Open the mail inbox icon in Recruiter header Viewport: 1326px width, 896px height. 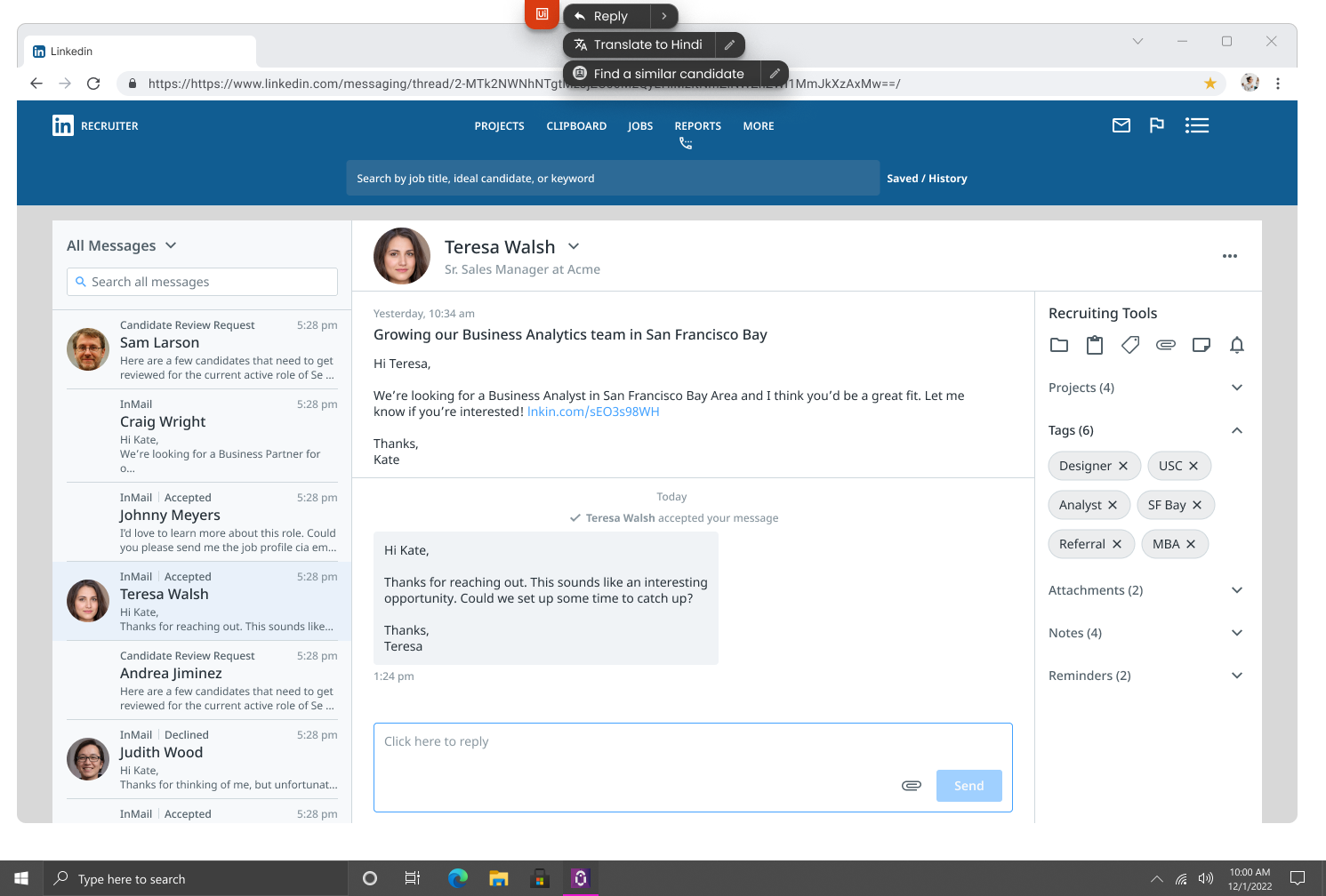(x=1121, y=125)
